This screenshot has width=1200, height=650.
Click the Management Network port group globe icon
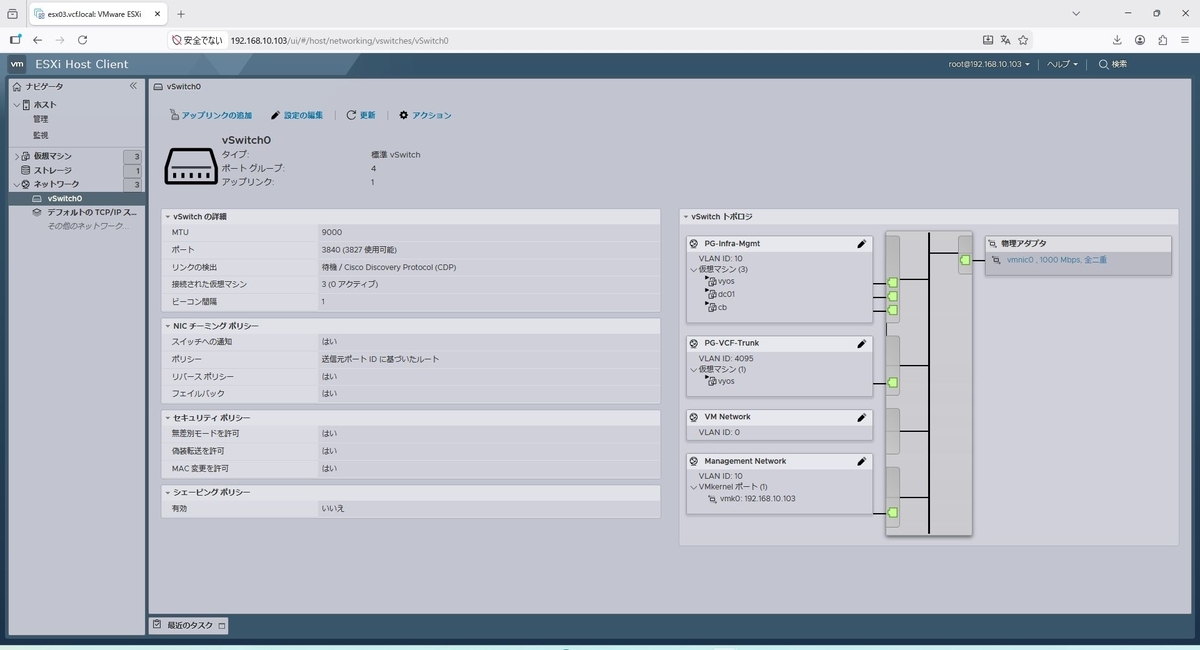point(694,461)
